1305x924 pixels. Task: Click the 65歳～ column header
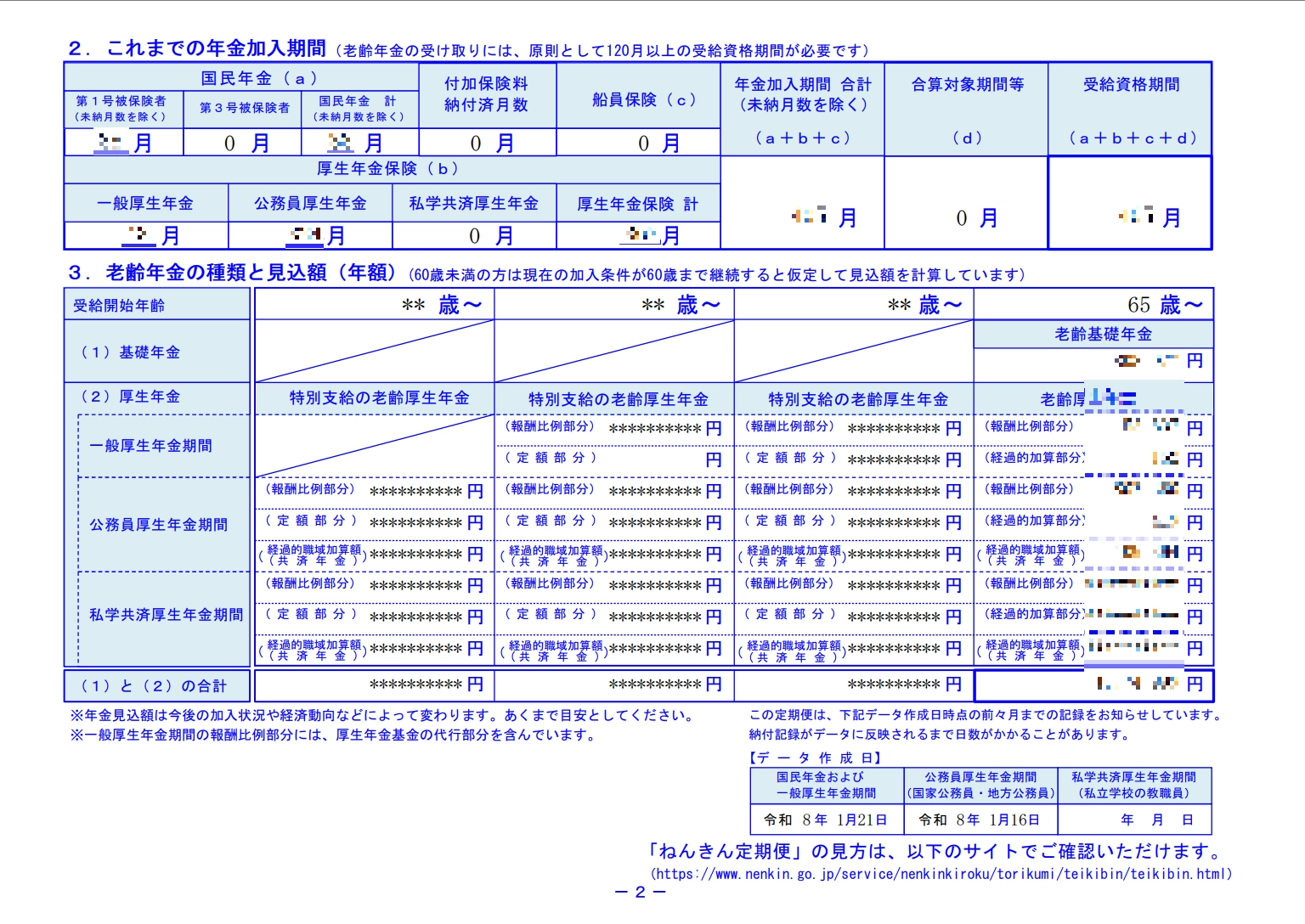point(1164,305)
